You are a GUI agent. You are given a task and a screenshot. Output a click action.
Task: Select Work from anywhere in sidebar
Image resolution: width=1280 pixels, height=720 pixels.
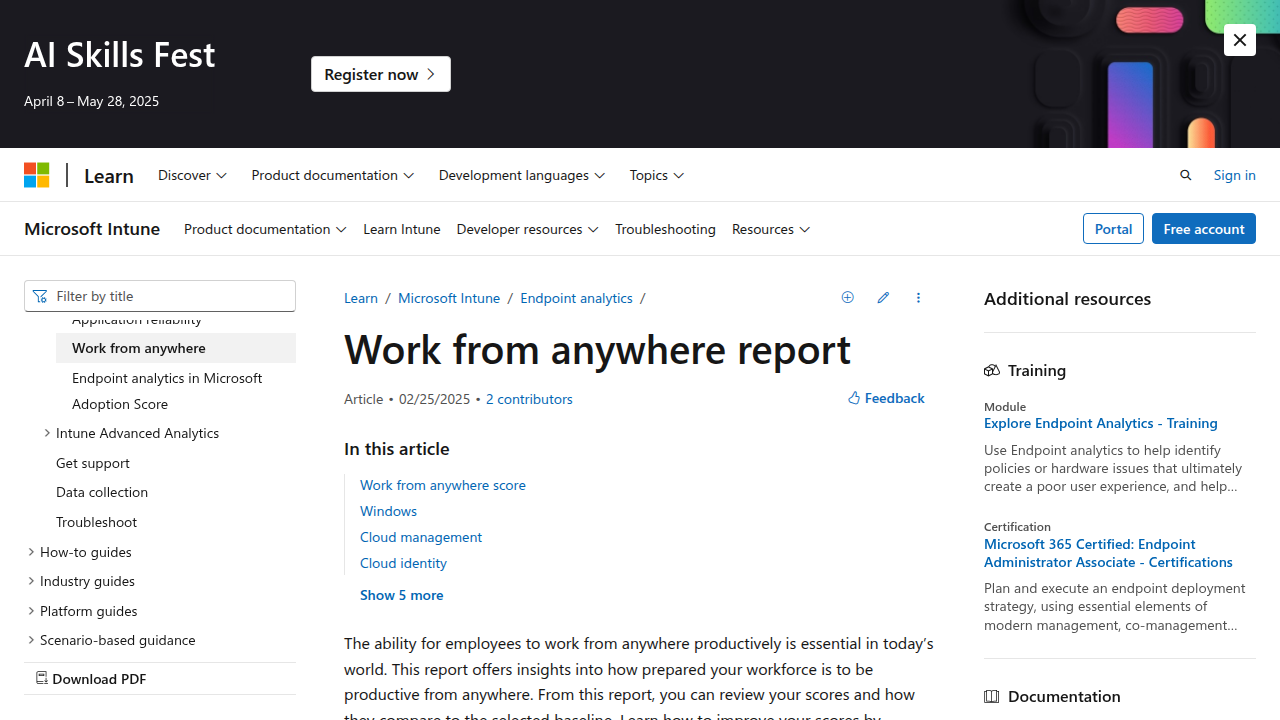[x=176, y=348]
